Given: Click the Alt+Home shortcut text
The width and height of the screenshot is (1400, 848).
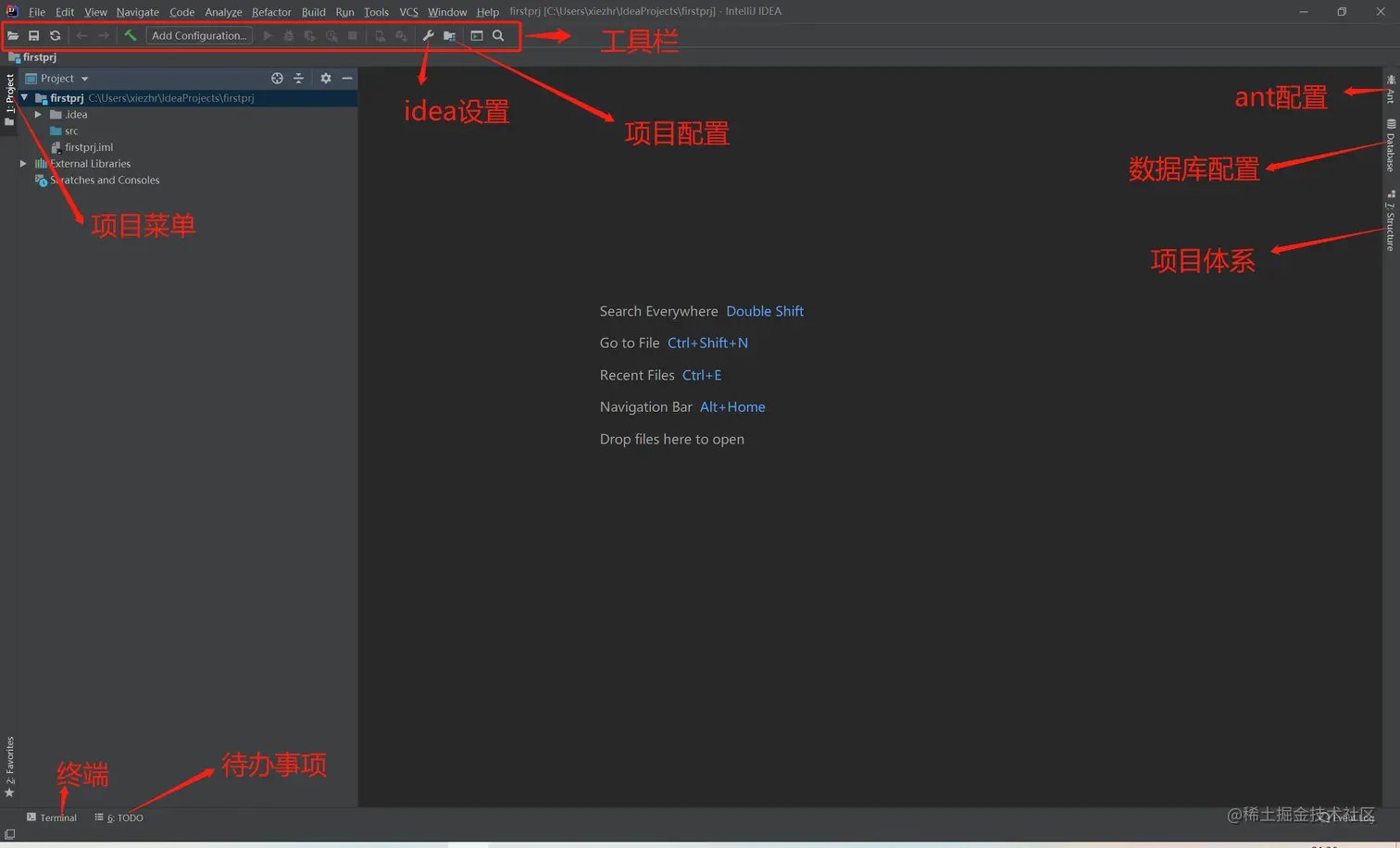Looking at the screenshot, I should coord(732,407).
